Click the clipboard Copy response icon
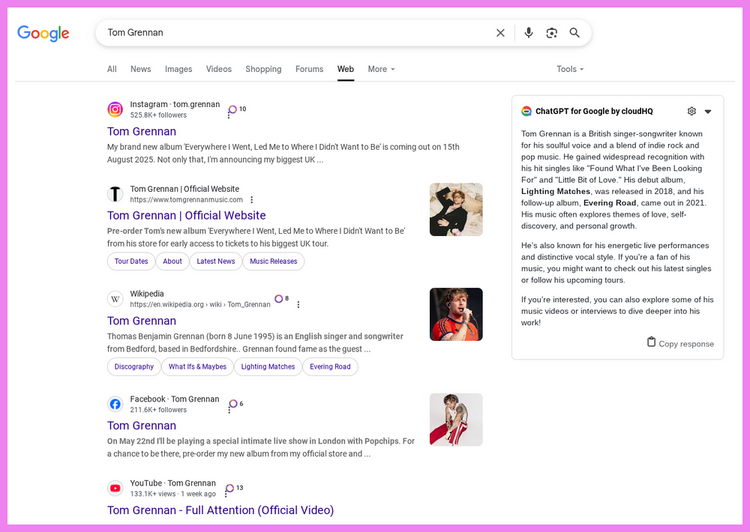 pyautogui.click(x=651, y=342)
